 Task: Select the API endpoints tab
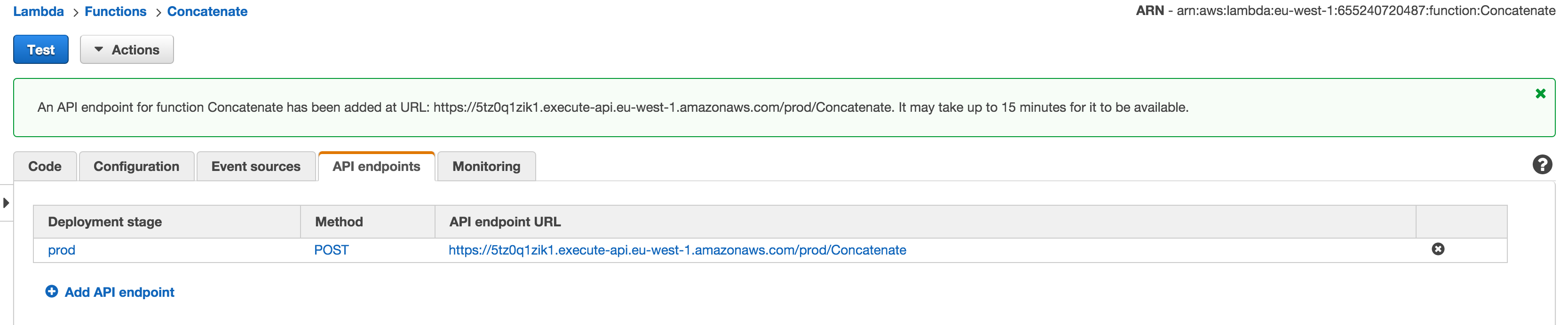(x=376, y=166)
